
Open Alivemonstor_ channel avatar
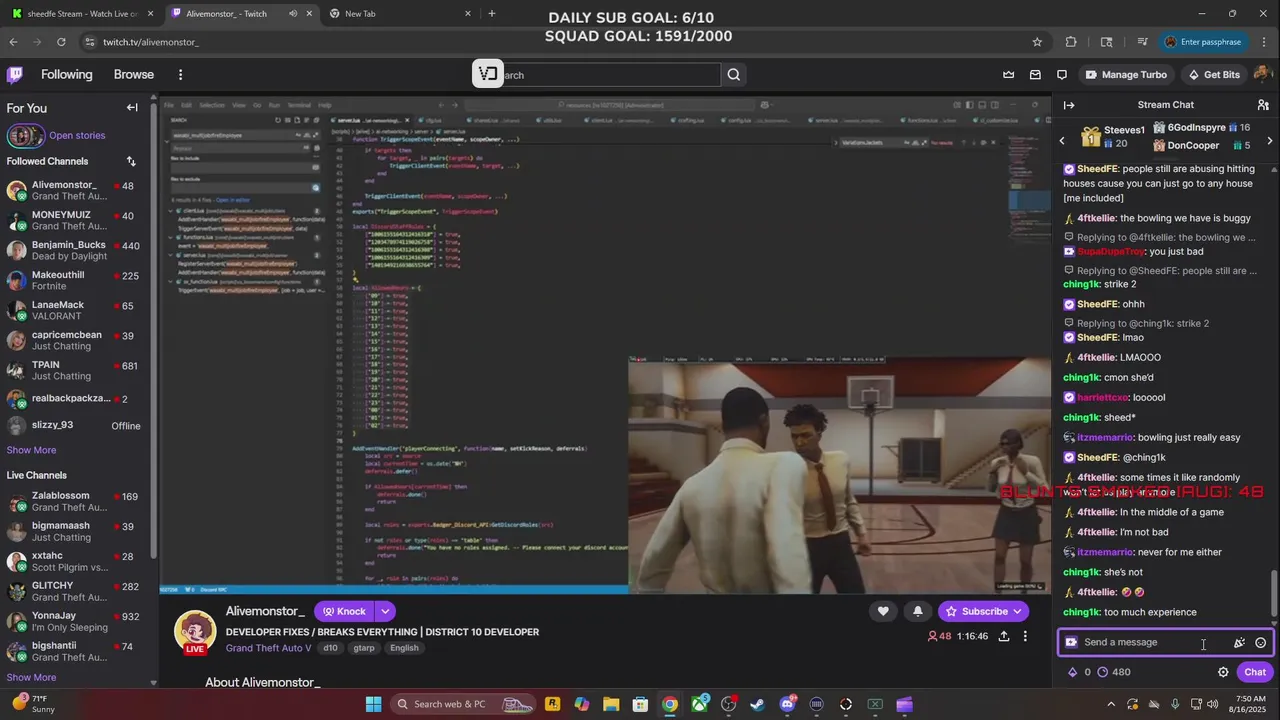click(x=195, y=630)
